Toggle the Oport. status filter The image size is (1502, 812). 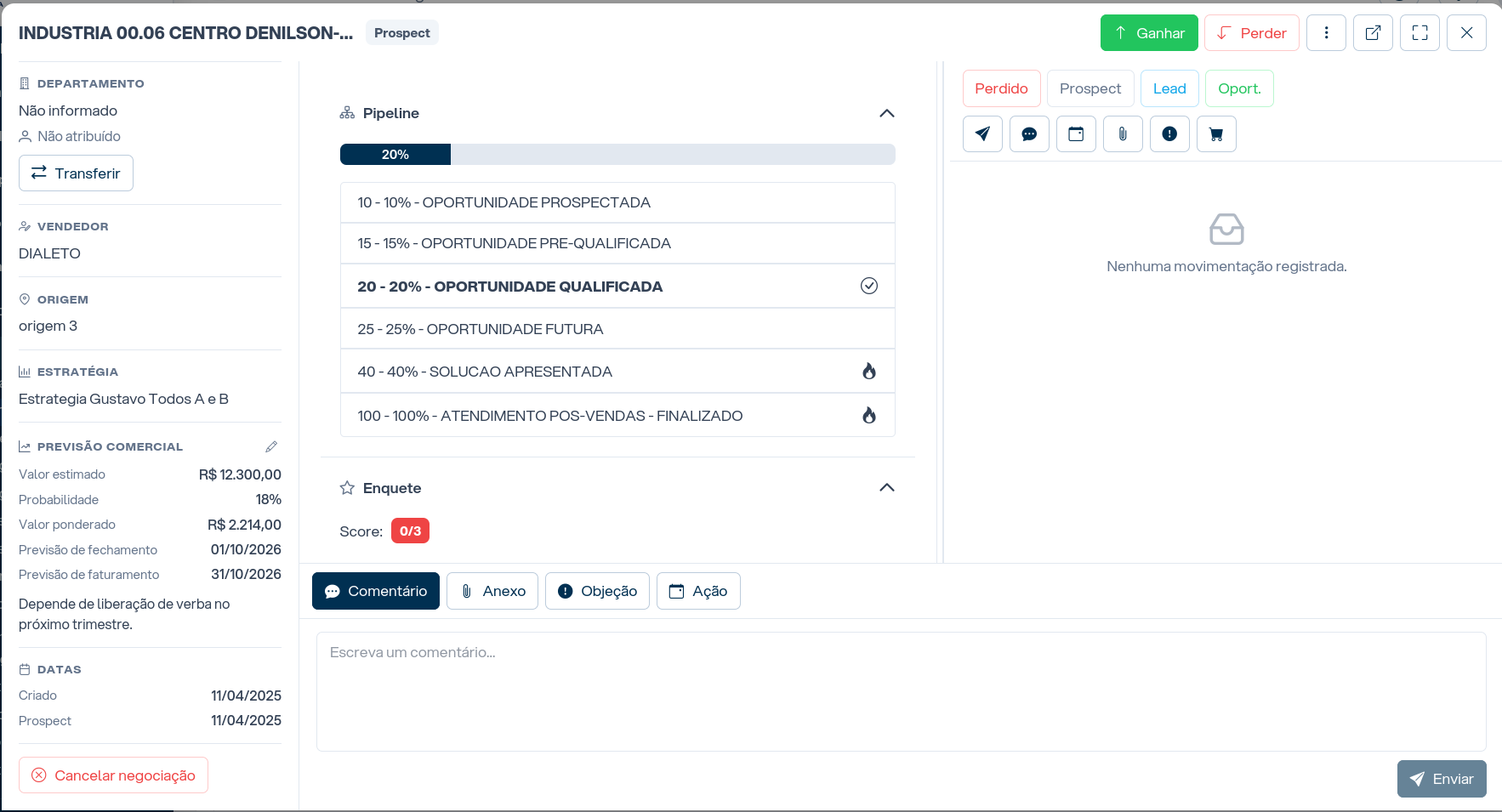1239,88
